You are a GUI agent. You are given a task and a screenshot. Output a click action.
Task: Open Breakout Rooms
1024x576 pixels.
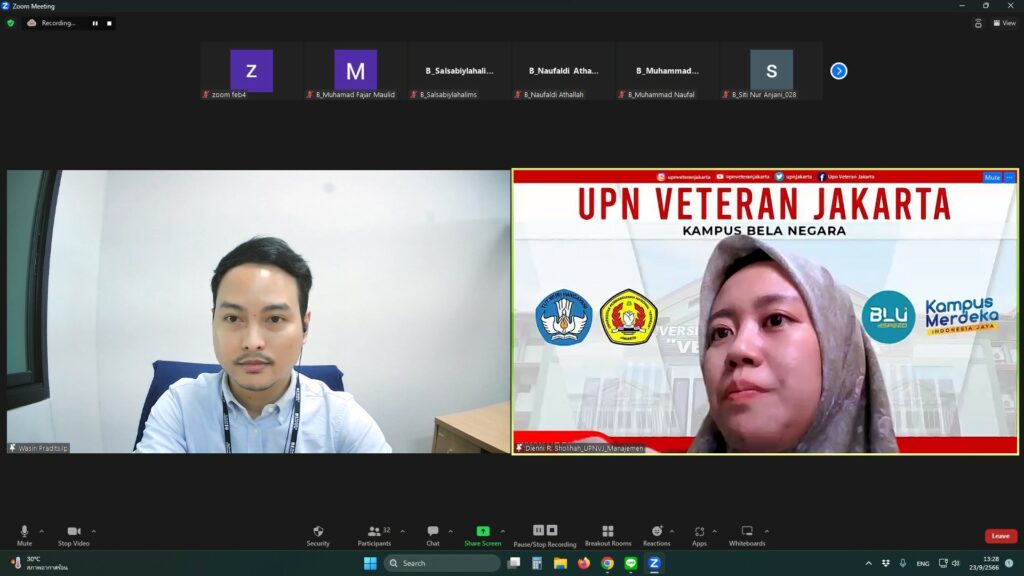pyautogui.click(x=608, y=536)
